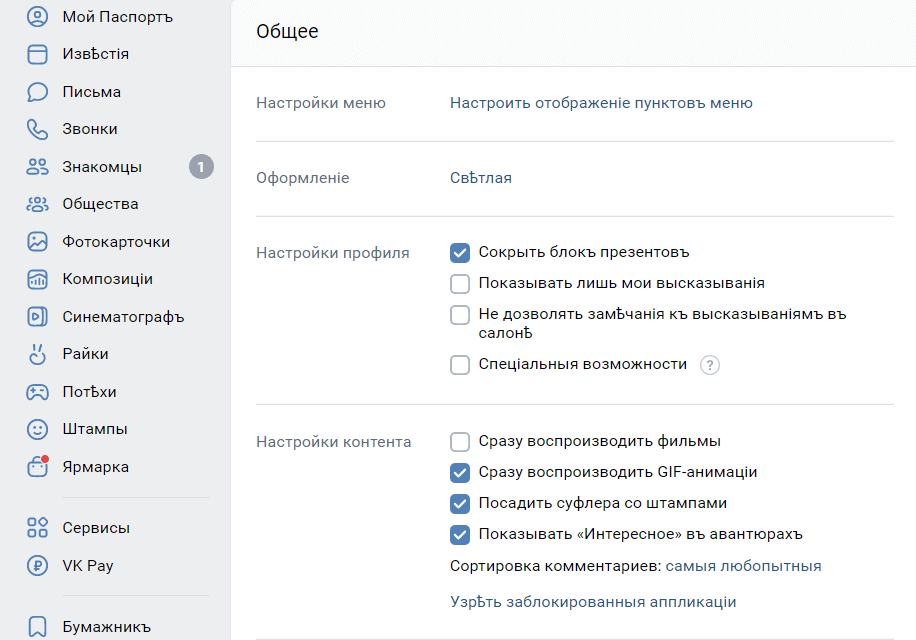916x640 pixels.
Task: Click the Звонки phone icon
Action: tap(37, 129)
